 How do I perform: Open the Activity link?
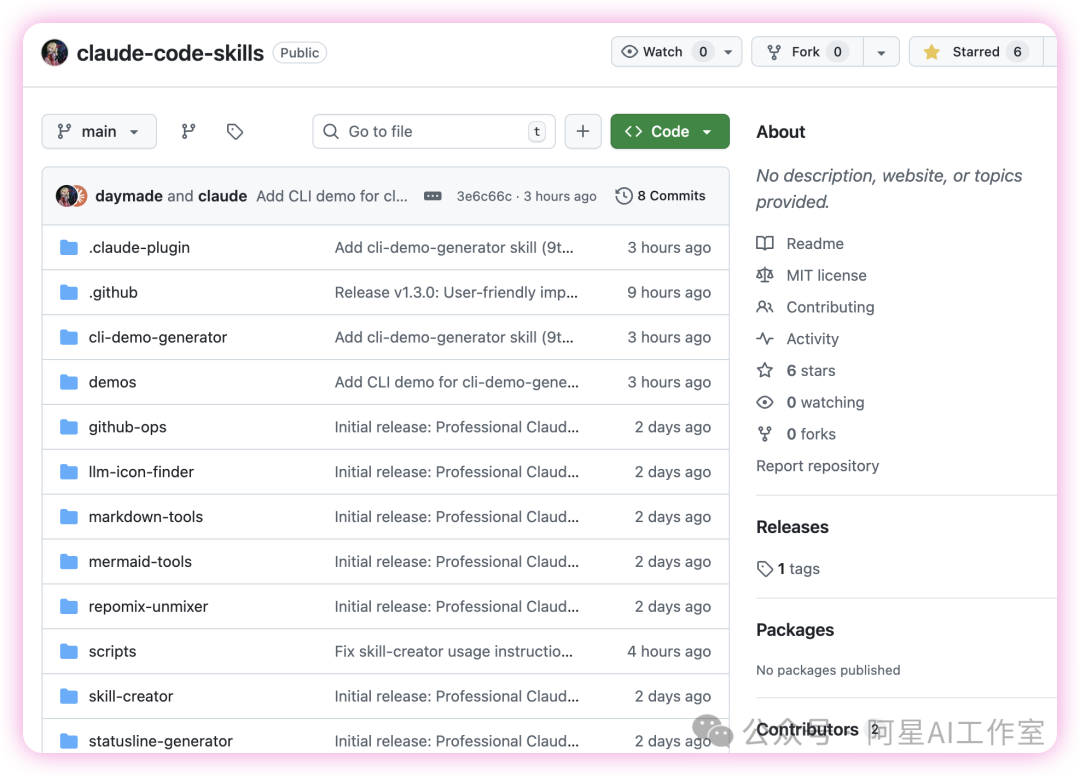[813, 339]
